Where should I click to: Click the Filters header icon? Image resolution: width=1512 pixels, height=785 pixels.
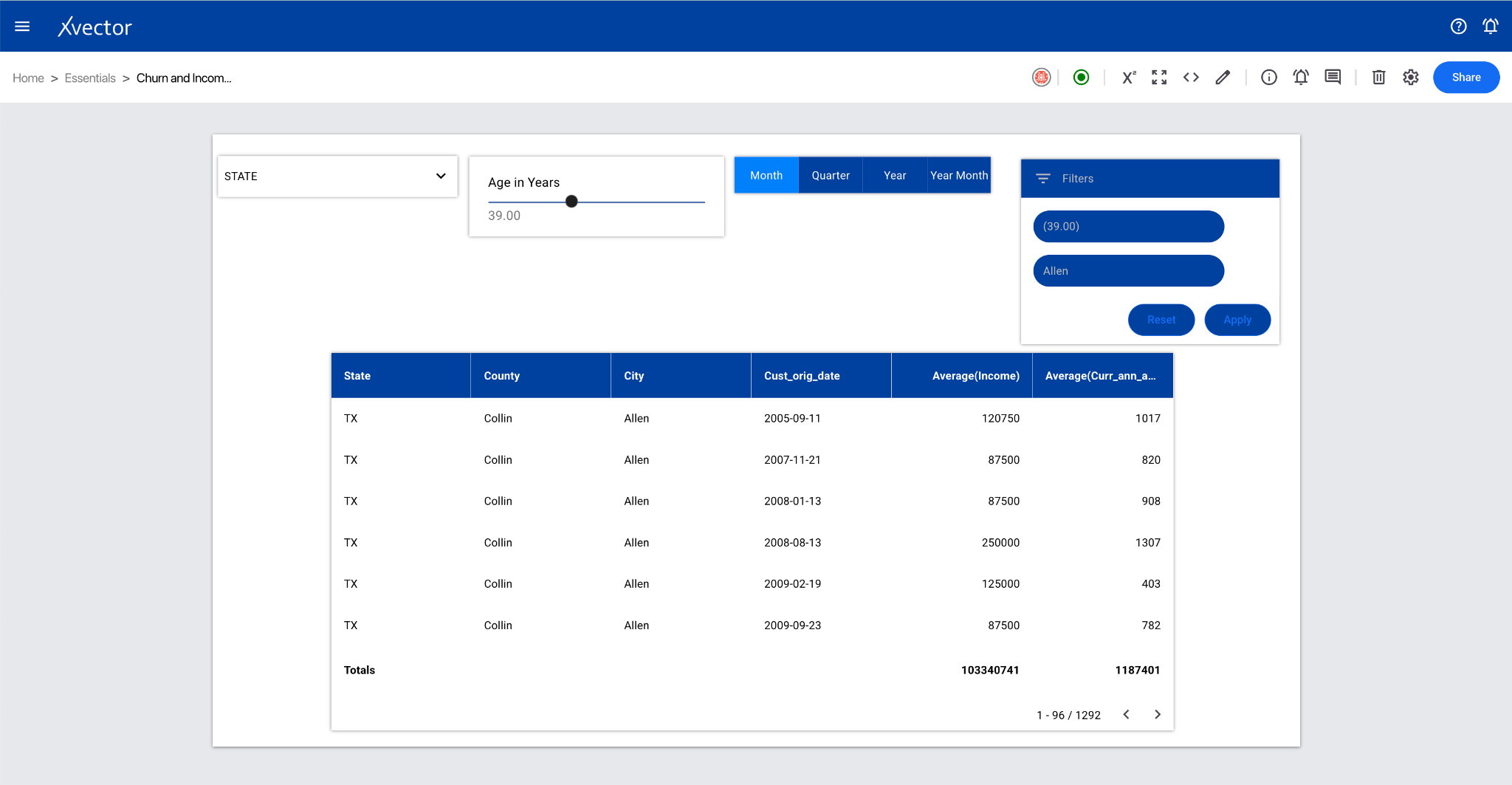pos(1043,179)
